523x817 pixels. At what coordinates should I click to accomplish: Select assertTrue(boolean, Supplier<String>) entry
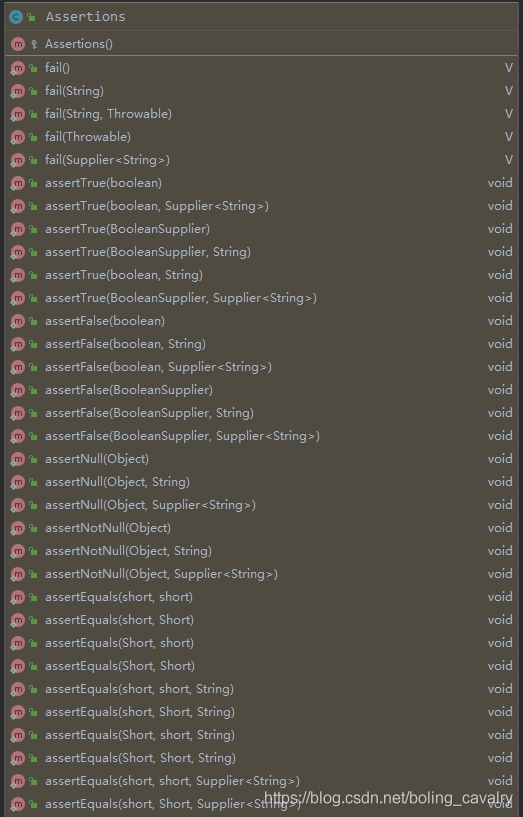[261, 206]
